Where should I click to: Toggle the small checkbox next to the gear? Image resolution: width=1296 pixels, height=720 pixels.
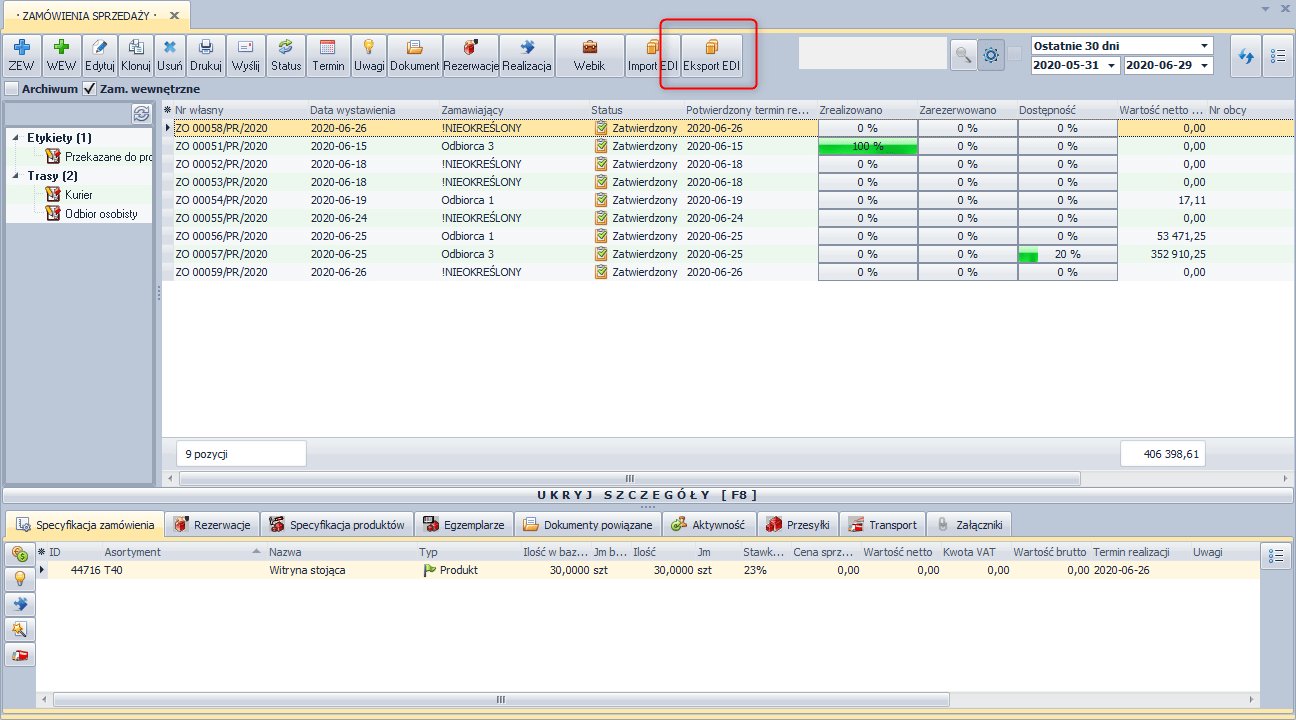[x=1015, y=54]
